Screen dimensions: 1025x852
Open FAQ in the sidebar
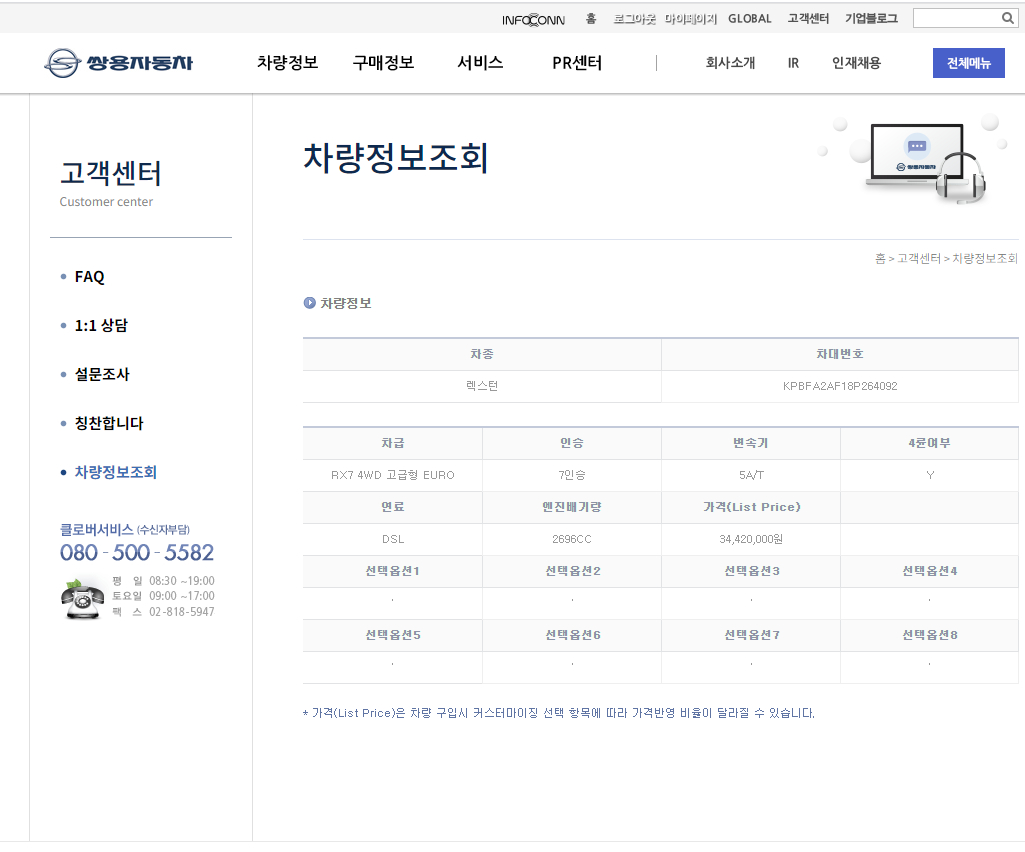click(90, 277)
